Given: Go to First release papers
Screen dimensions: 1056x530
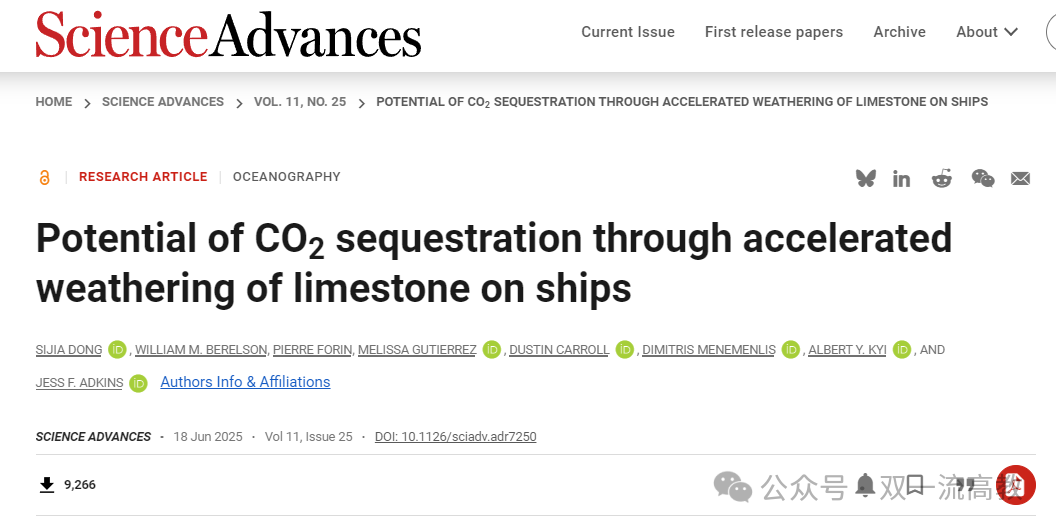Looking at the screenshot, I should pos(774,32).
